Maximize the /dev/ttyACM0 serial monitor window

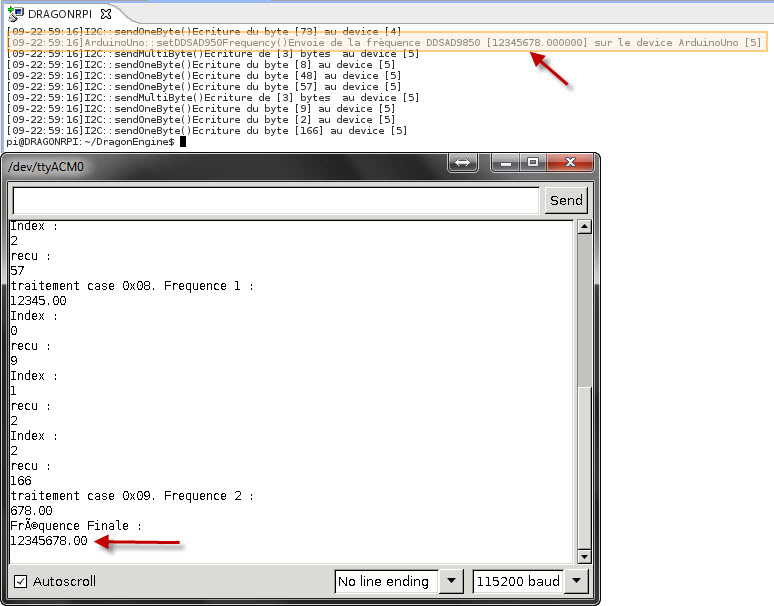533,162
